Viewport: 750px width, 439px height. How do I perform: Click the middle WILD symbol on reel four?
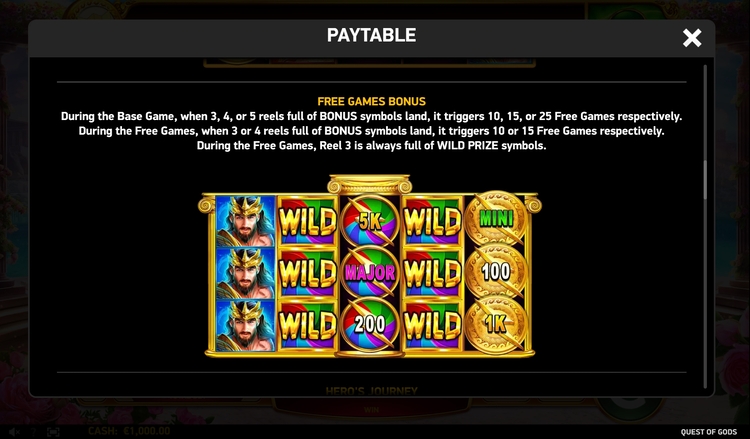432,273
